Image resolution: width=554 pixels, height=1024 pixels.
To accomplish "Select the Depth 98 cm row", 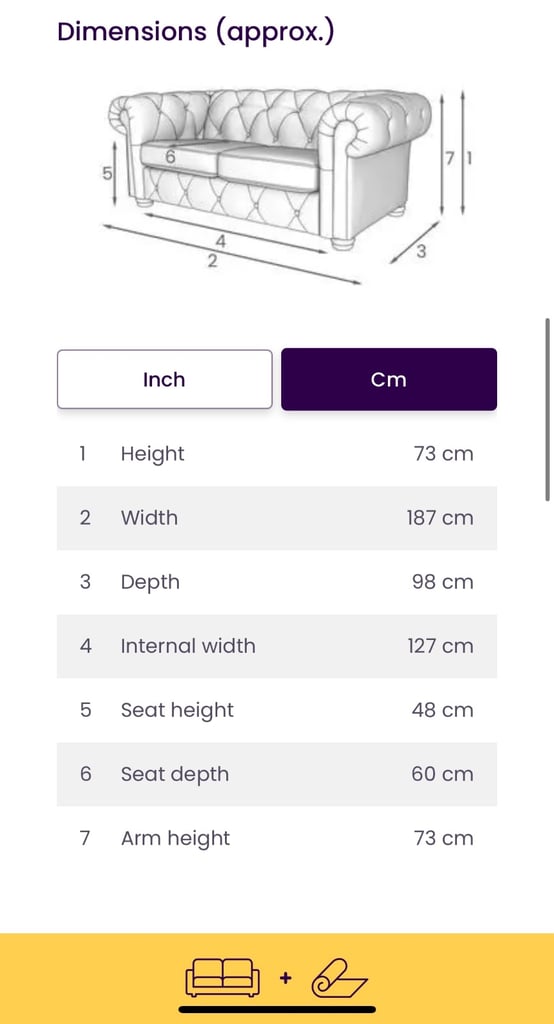I will click(x=277, y=582).
